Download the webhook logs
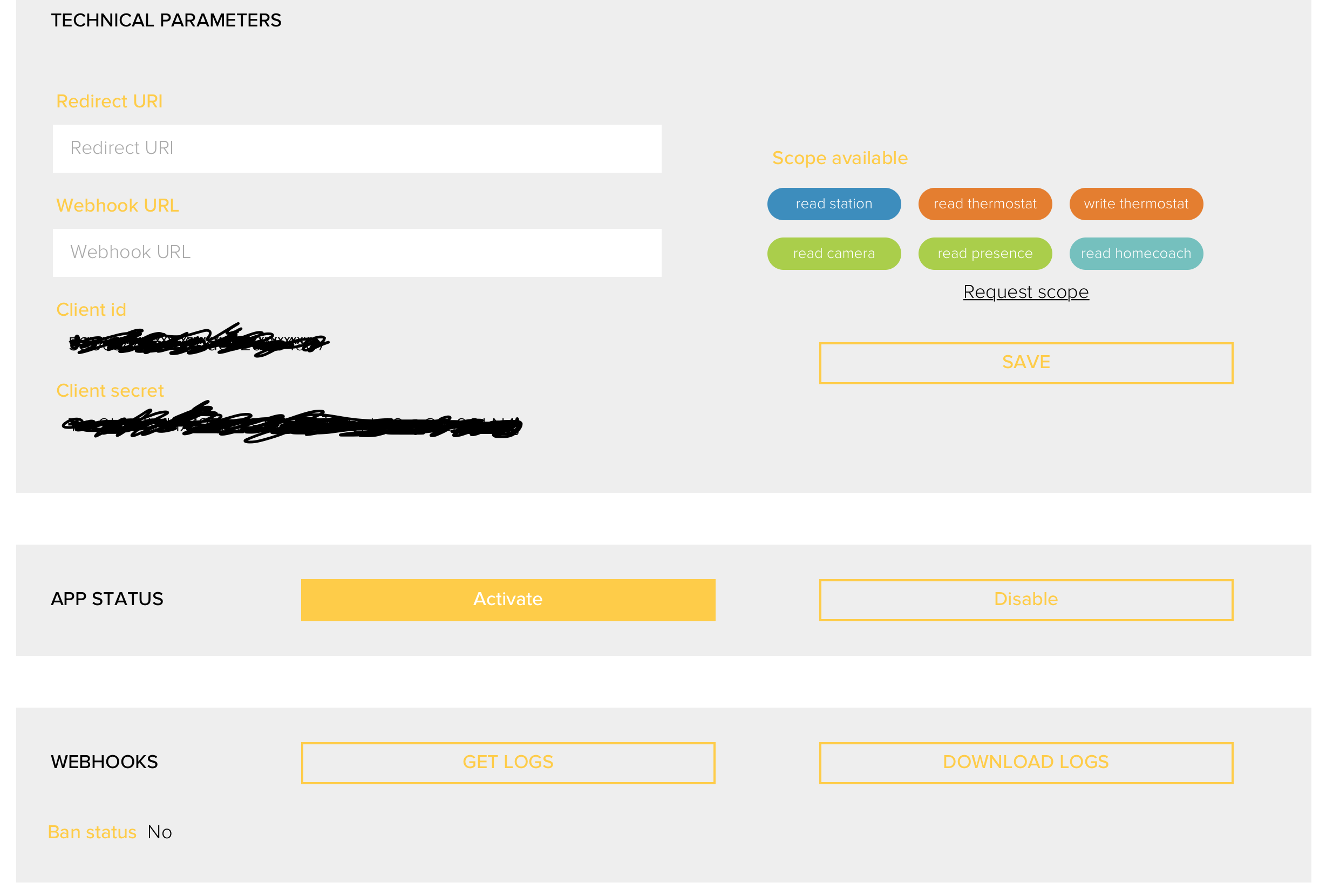1333x896 pixels. (x=1026, y=762)
